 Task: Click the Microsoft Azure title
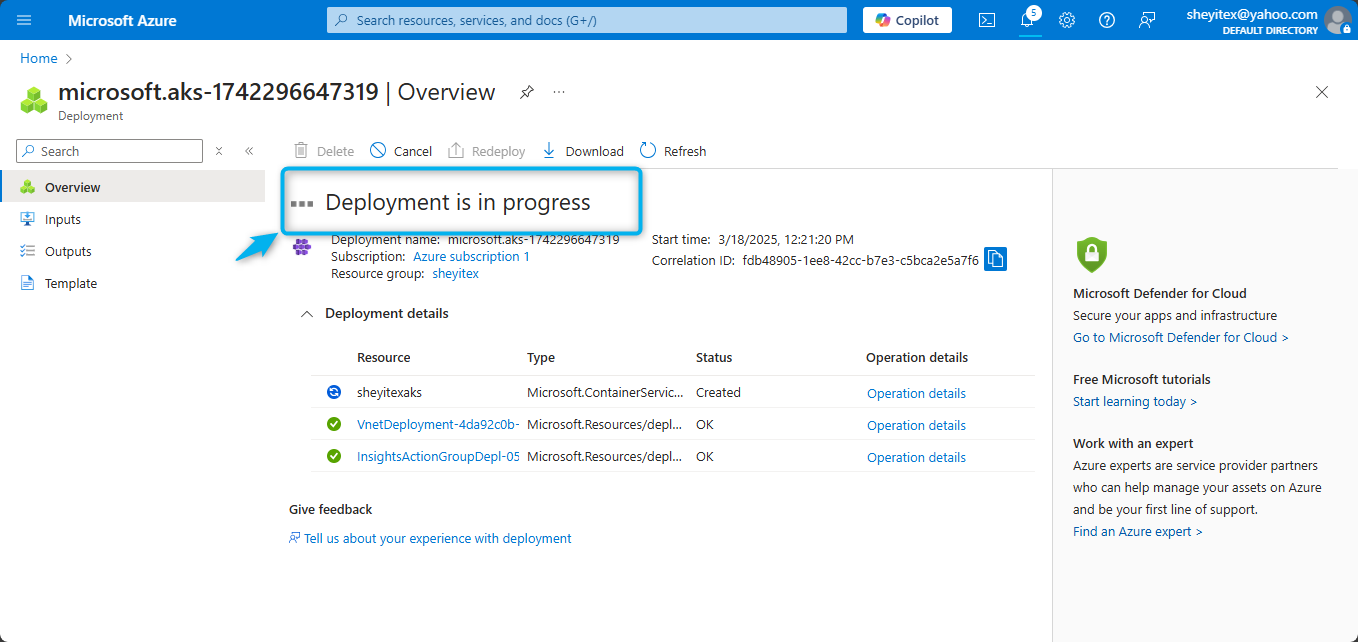point(122,20)
